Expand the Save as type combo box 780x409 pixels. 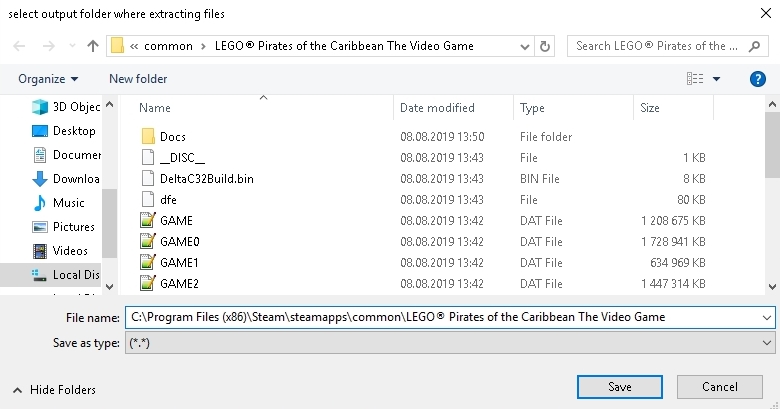point(450,343)
